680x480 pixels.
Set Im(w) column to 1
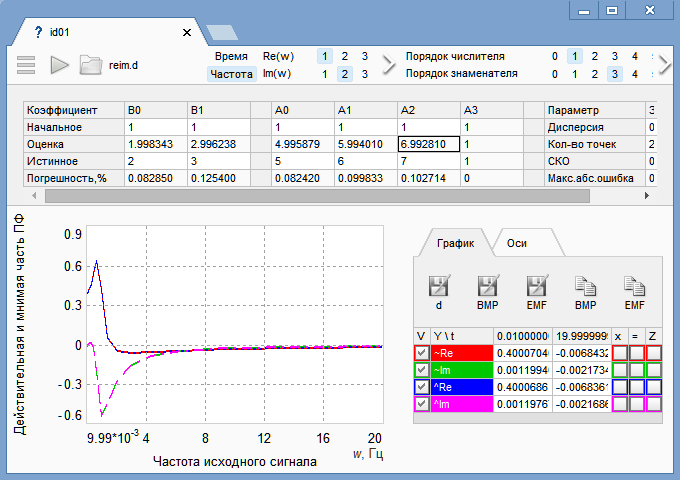tap(325, 74)
